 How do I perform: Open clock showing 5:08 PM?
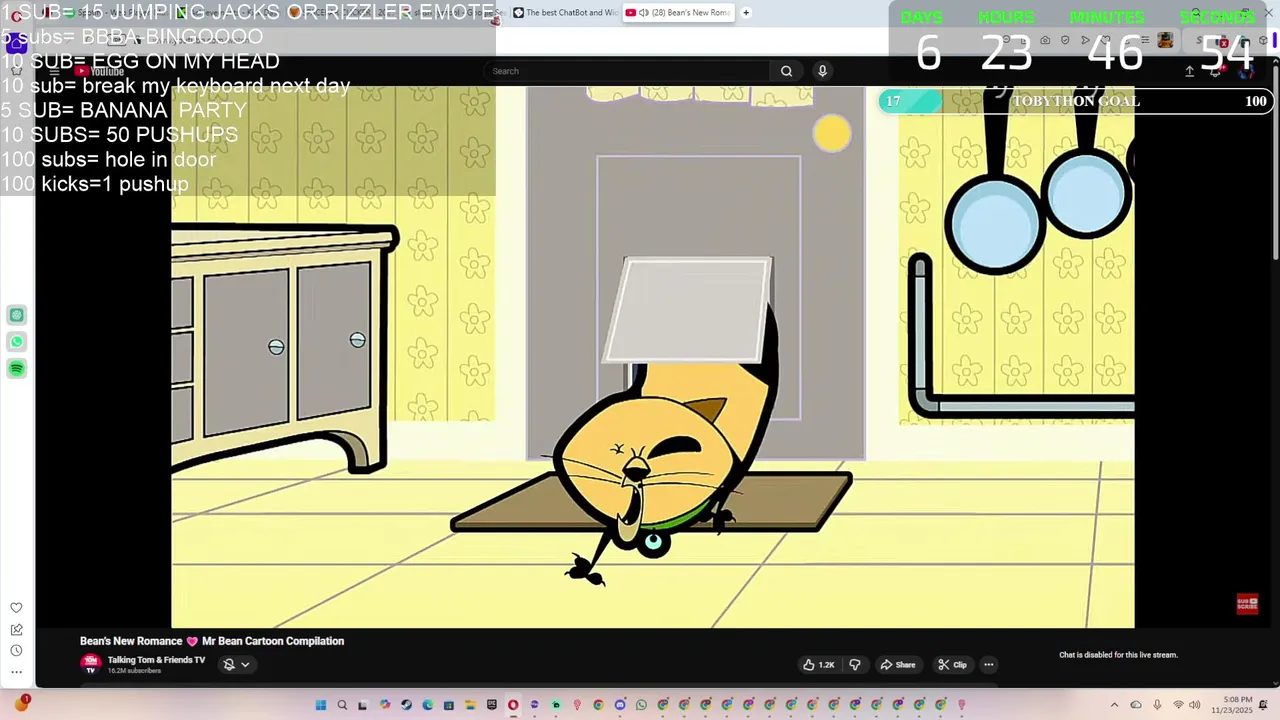(1231, 705)
